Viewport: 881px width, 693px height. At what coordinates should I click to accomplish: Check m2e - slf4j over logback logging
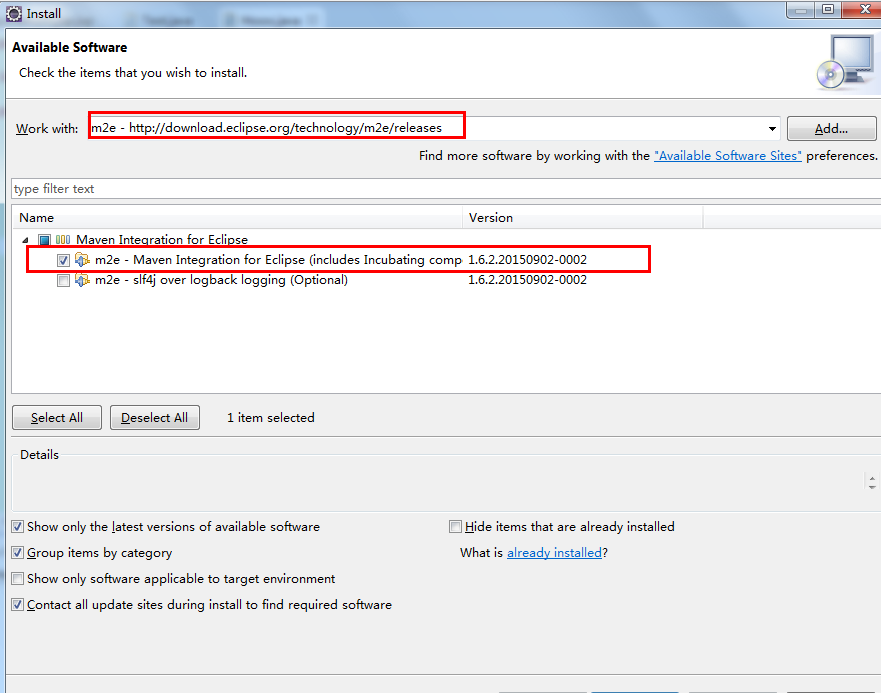click(63, 280)
